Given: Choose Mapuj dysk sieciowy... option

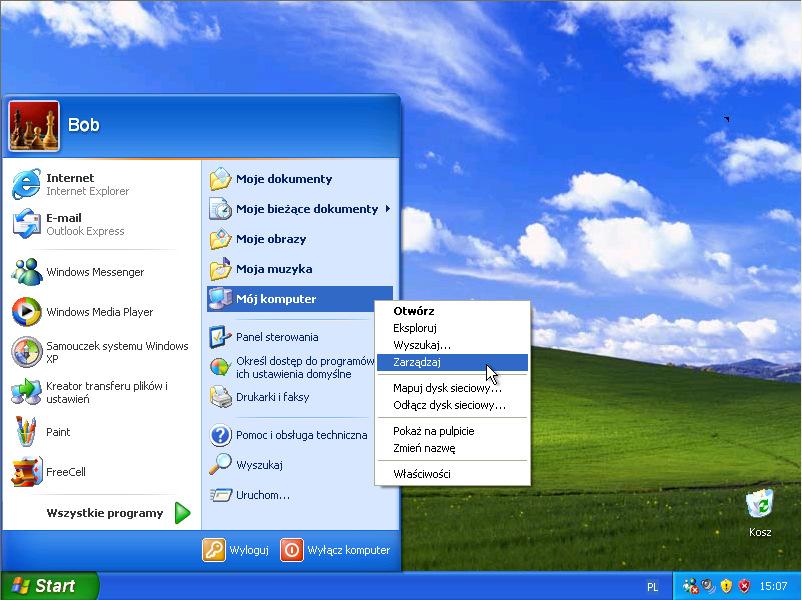Looking at the screenshot, I should (453, 388).
